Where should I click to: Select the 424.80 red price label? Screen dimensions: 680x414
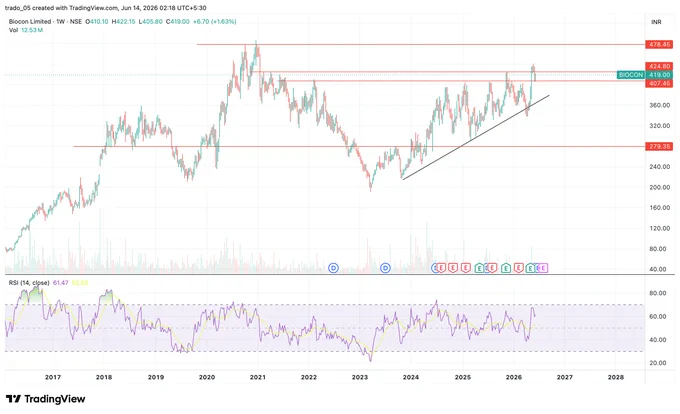point(659,66)
